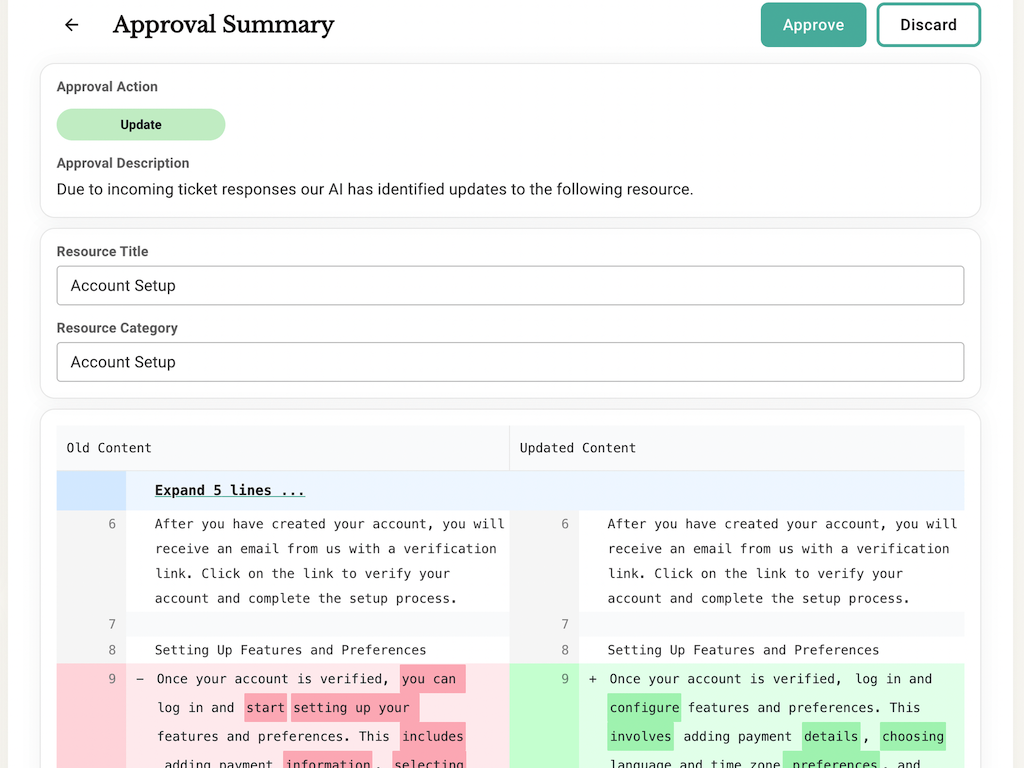Click highlighted word "configure" in updated content
The width and height of the screenshot is (1024, 768).
click(644, 708)
